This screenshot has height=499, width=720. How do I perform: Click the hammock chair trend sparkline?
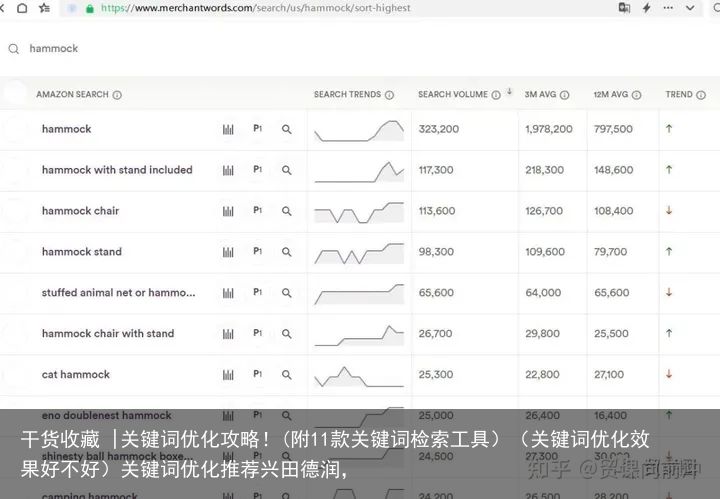click(x=359, y=212)
